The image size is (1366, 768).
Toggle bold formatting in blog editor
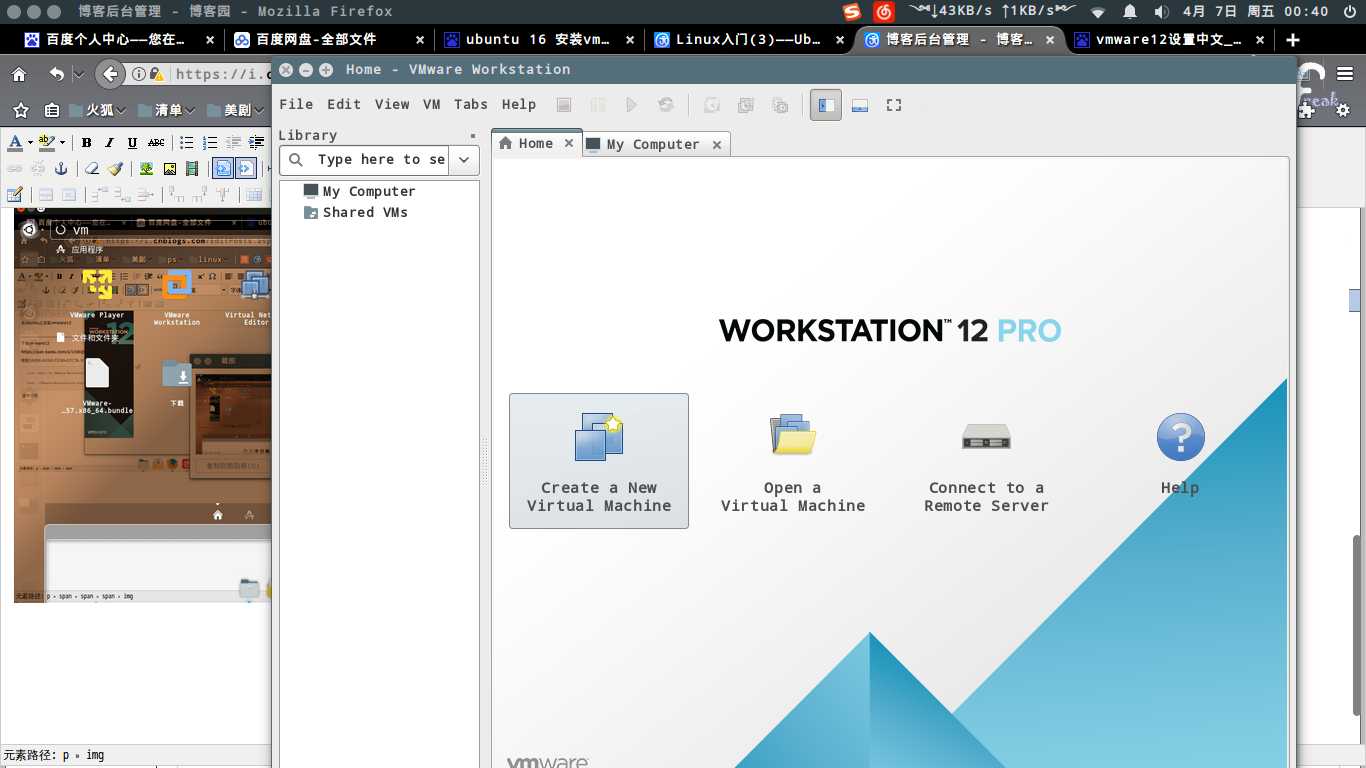click(87, 142)
